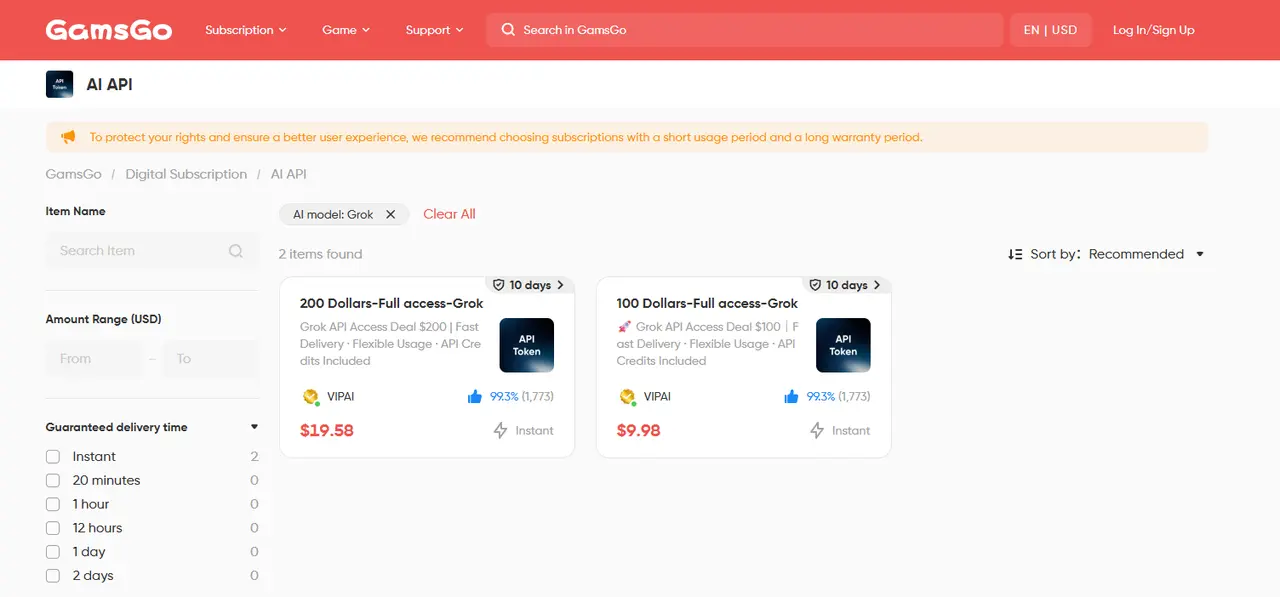Click the AI API page heading
The image size is (1280, 597).
pyautogui.click(x=109, y=84)
